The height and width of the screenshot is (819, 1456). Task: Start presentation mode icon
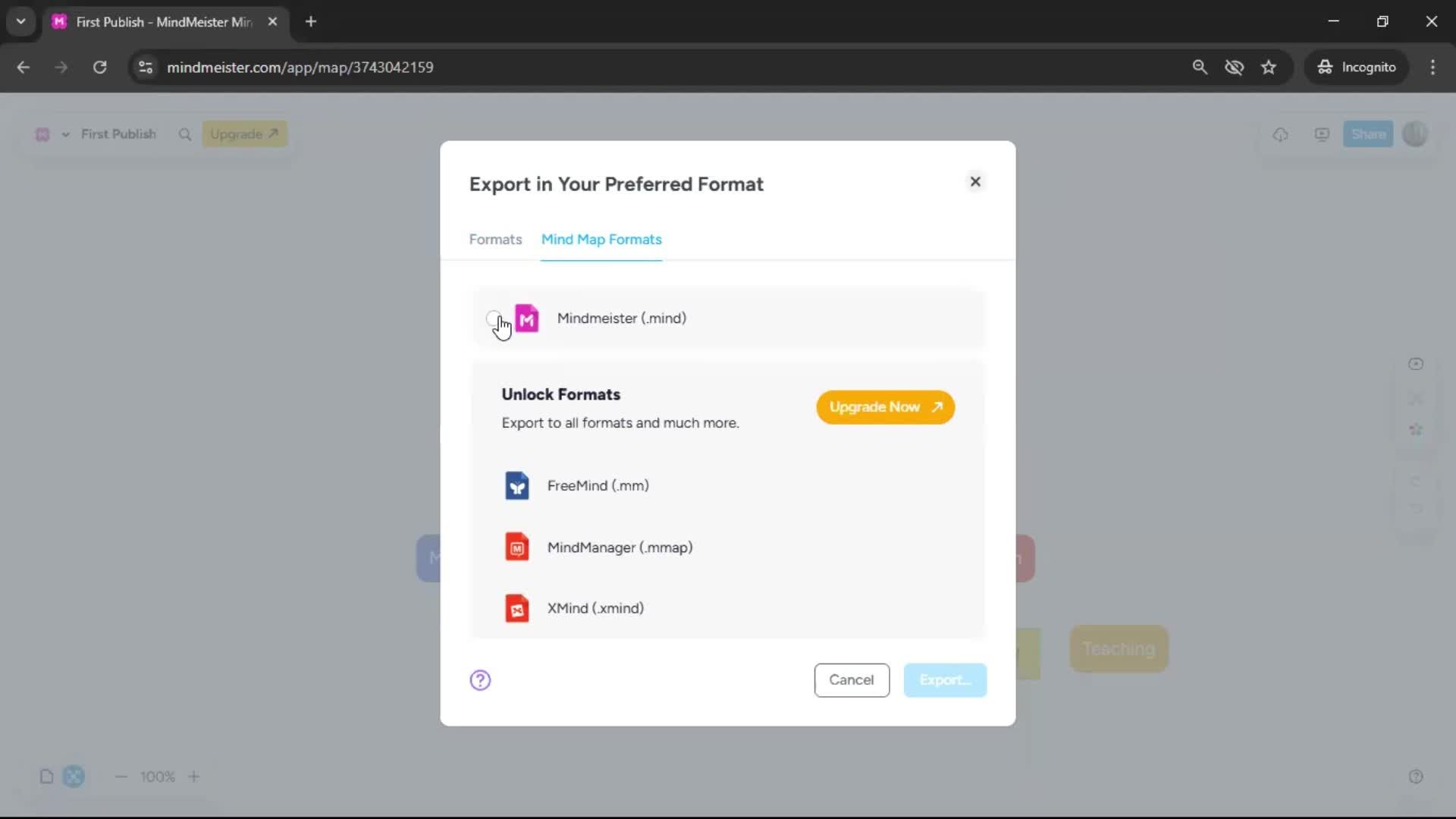pos(1322,134)
